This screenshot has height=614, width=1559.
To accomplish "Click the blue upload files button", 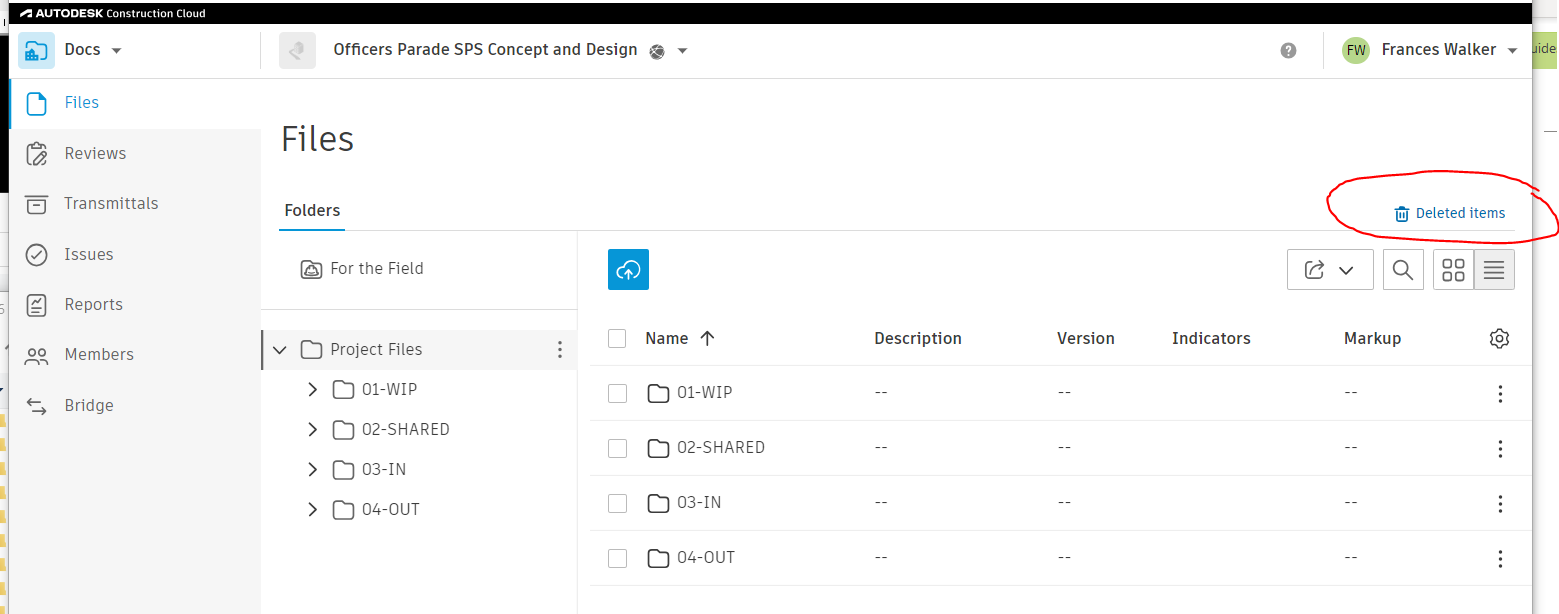I will click(628, 270).
